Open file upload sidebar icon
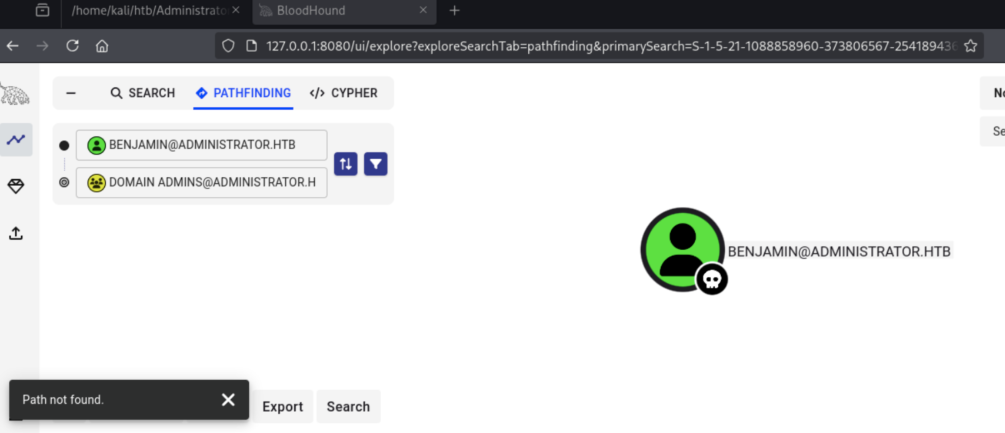The height and width of the screenshot is (433, 1005). click(x=16, y=233)
